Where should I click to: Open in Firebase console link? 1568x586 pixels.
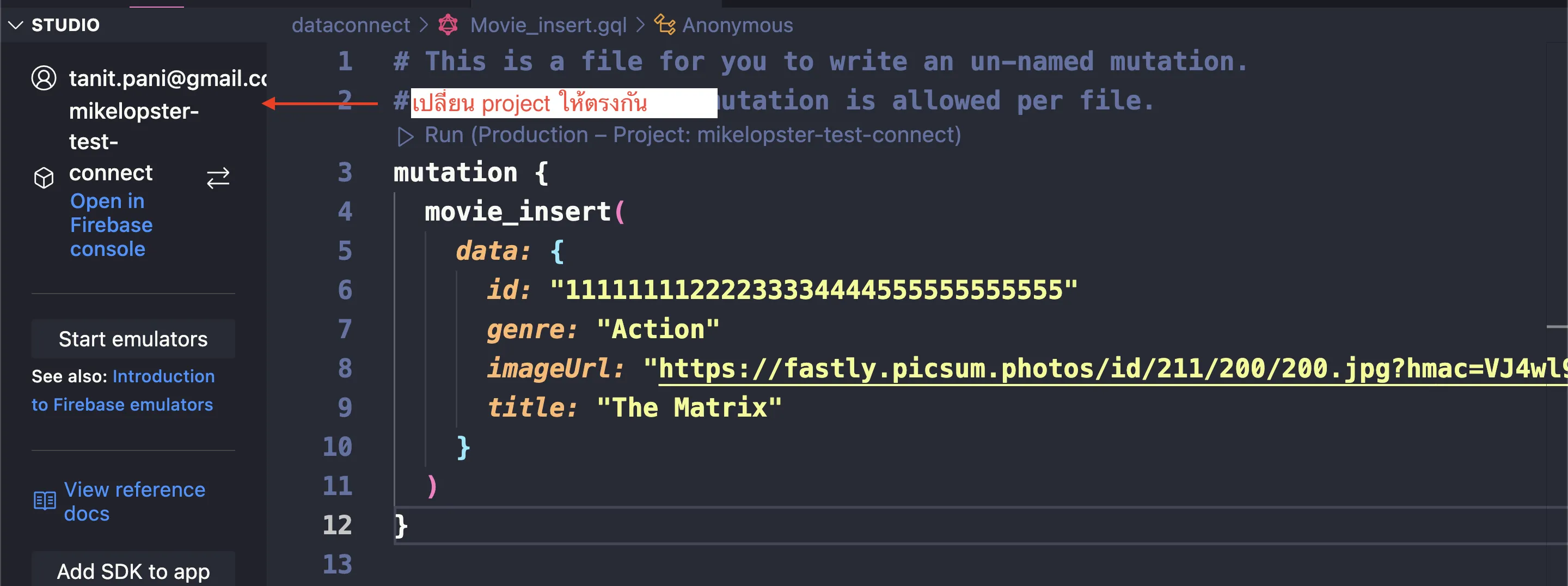111,225
